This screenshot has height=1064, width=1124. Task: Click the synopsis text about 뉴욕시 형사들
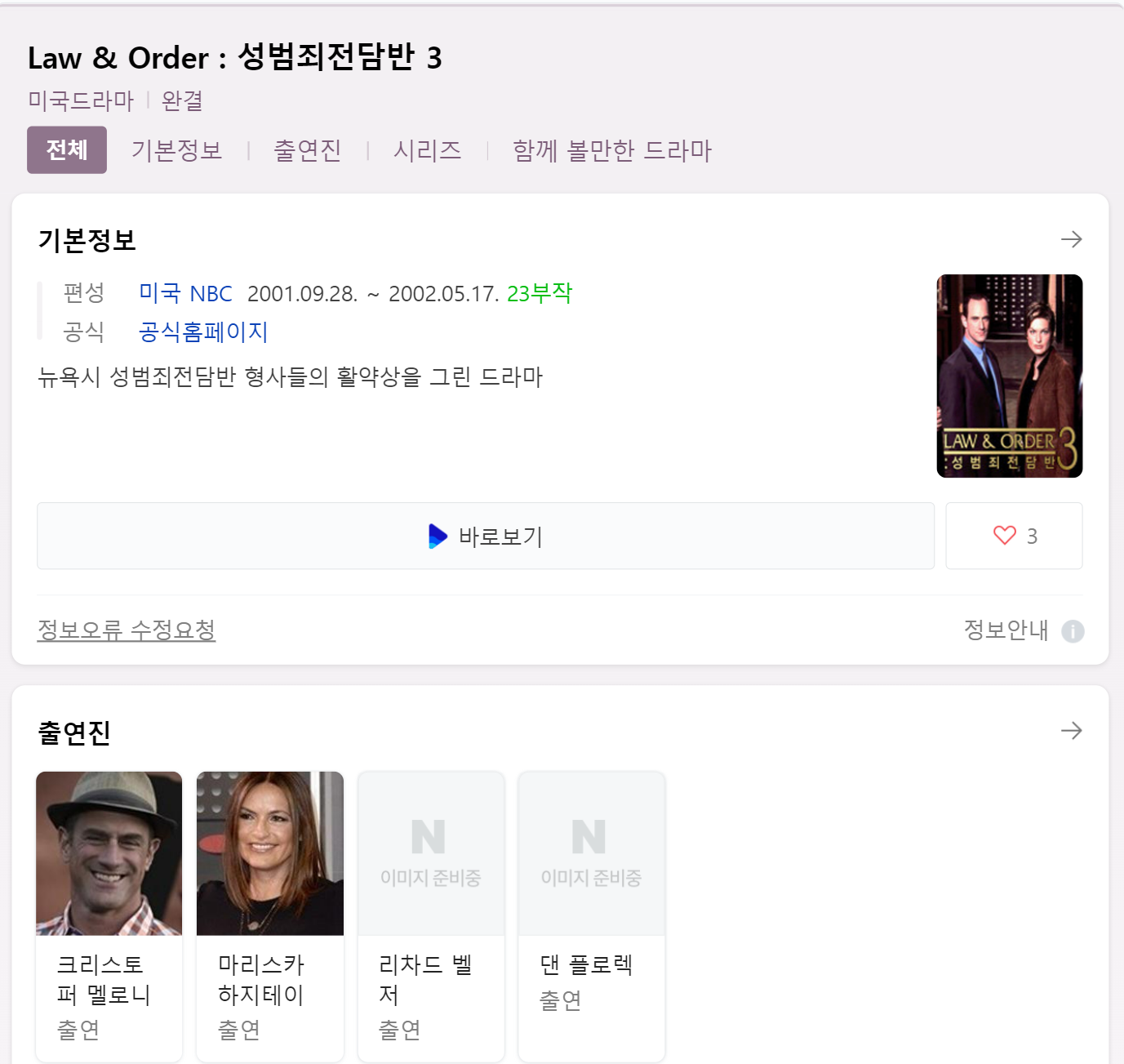(291, 376)
